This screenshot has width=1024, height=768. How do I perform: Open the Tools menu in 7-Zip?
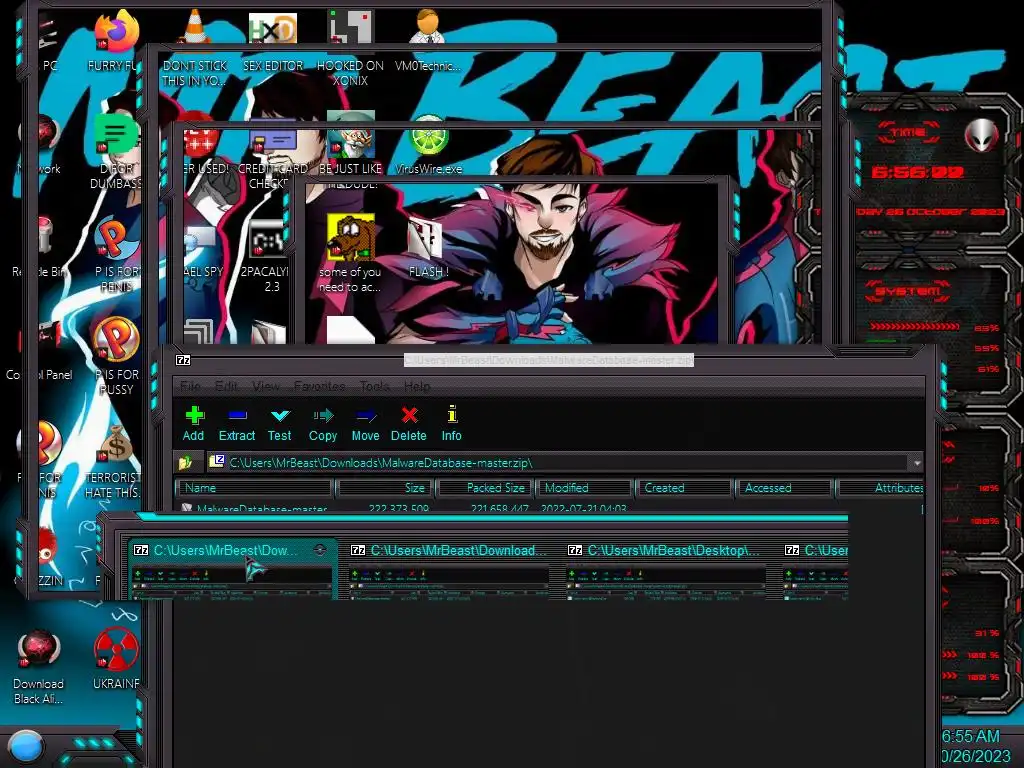(x=374, y=386)
